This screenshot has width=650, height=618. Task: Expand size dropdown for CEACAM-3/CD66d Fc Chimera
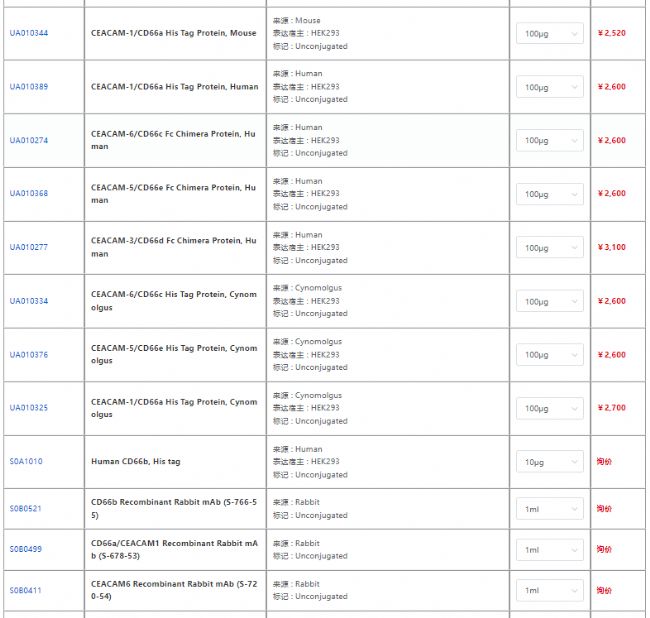tap(549, 248)
